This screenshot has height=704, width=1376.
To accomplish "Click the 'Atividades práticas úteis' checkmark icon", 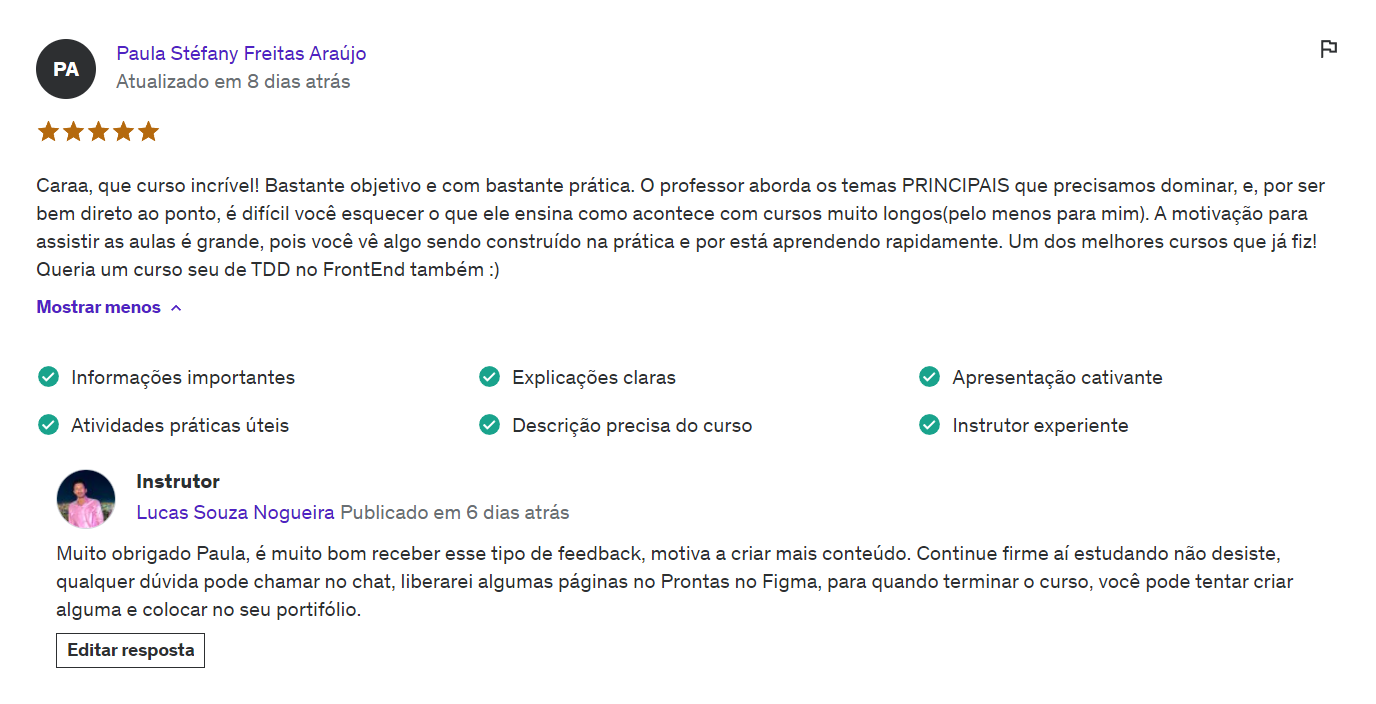I will coord(48,425).
